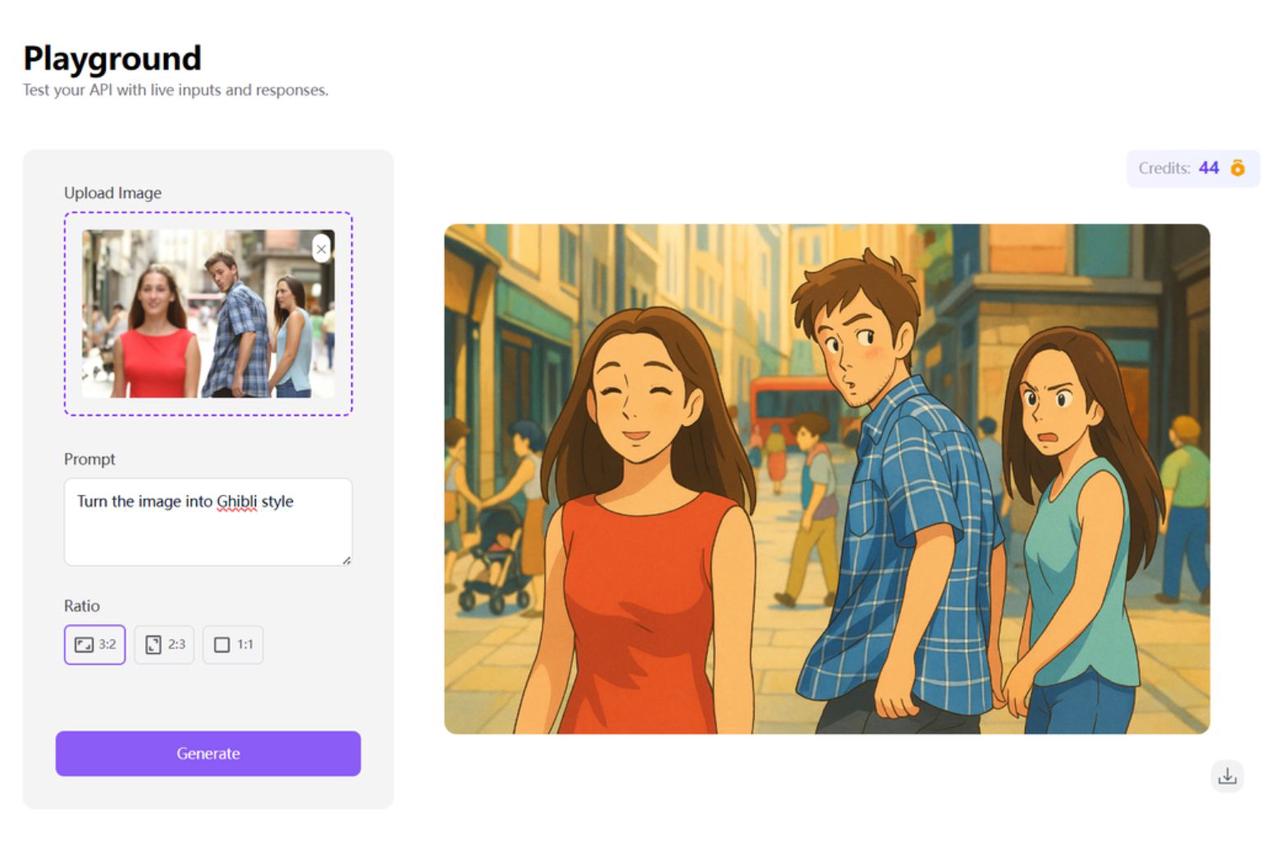The width and height of the screenshot is (1280, 841).
Task: Click the 'Credits:' text label
Action: point(1164,168)
